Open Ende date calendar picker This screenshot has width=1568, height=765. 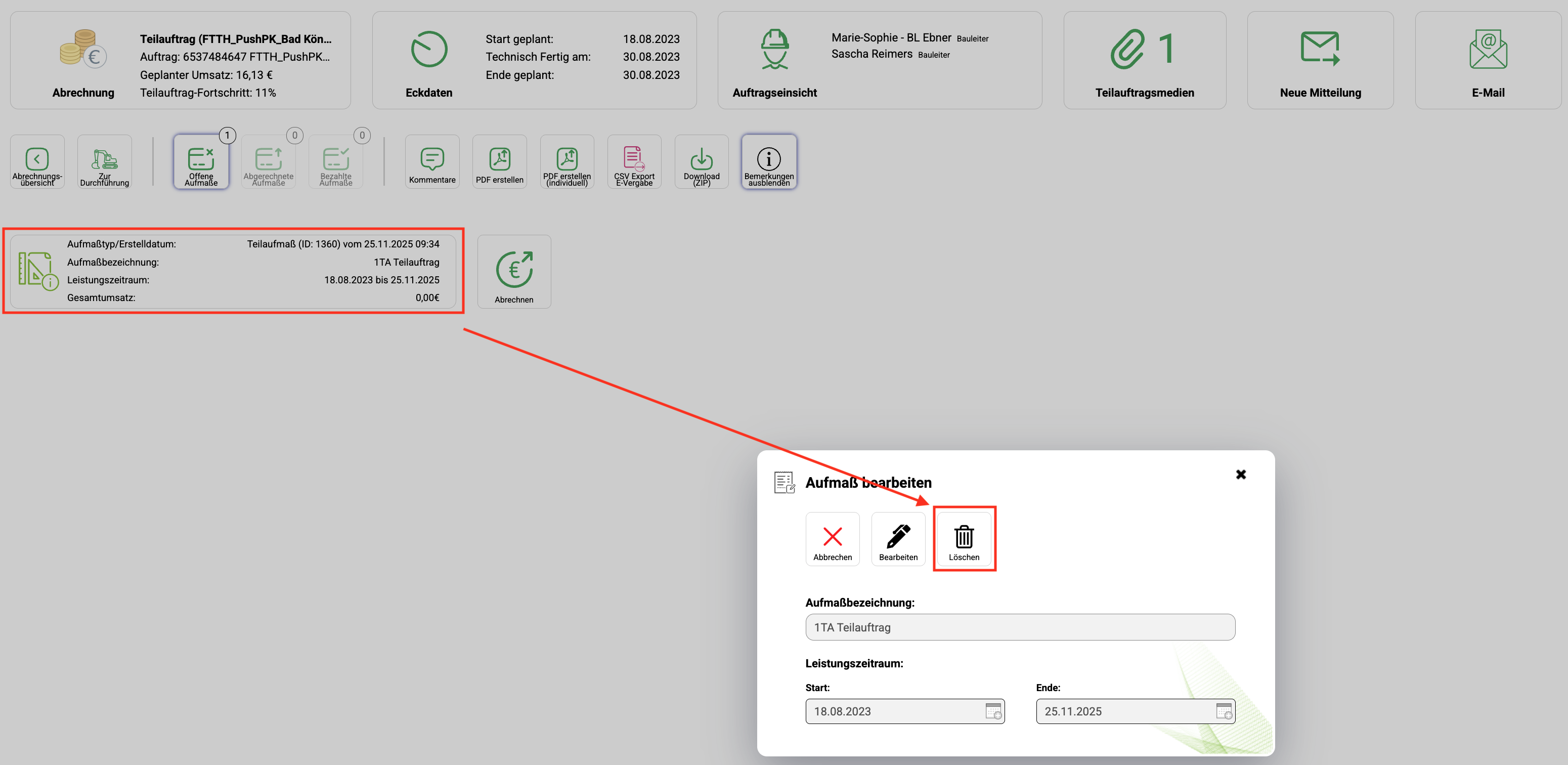tap(1224, 711)
